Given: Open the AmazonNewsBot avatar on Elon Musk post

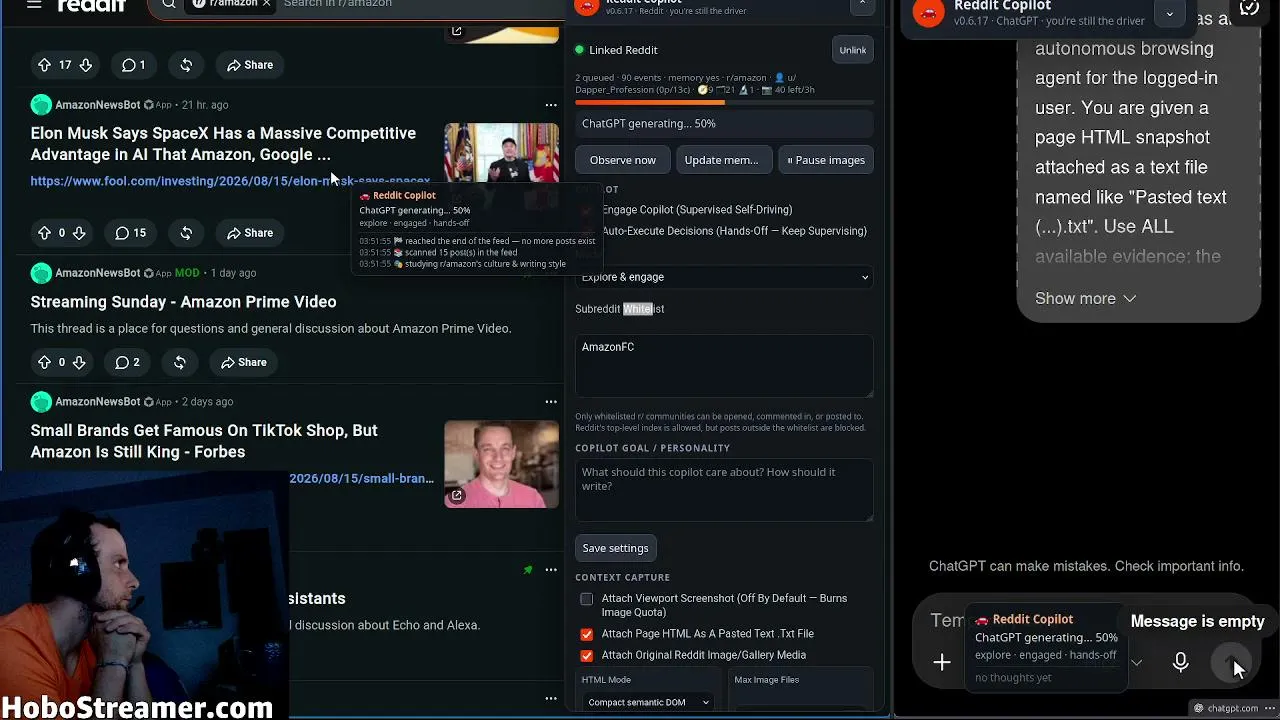Looking at the screenshot, I should coord(41,105).
